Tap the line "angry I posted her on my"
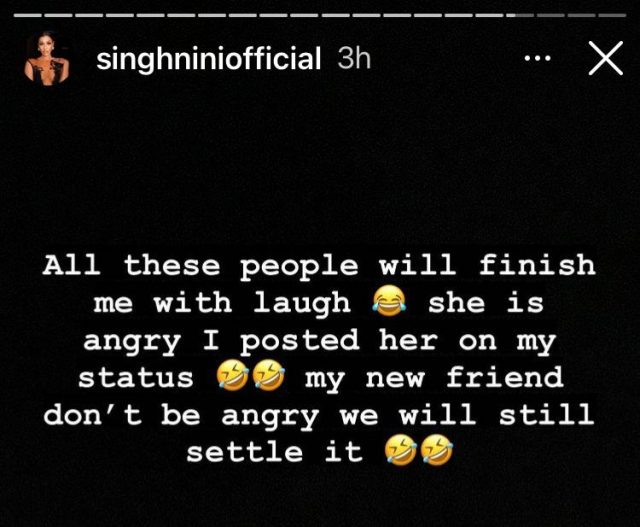 319,340
